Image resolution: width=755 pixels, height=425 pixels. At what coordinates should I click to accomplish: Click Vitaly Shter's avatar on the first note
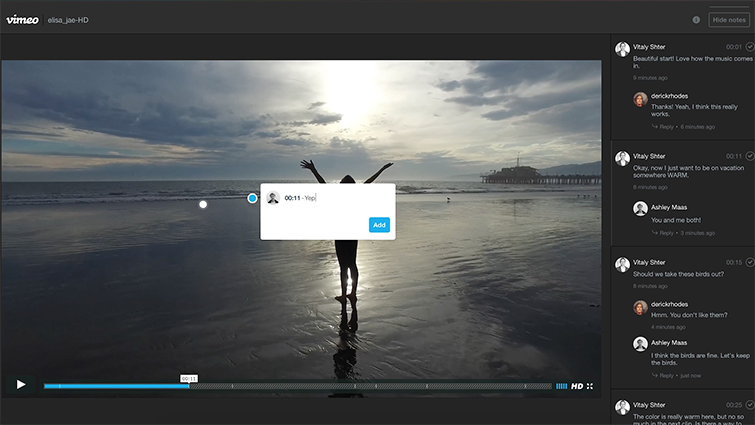(622, 49)
